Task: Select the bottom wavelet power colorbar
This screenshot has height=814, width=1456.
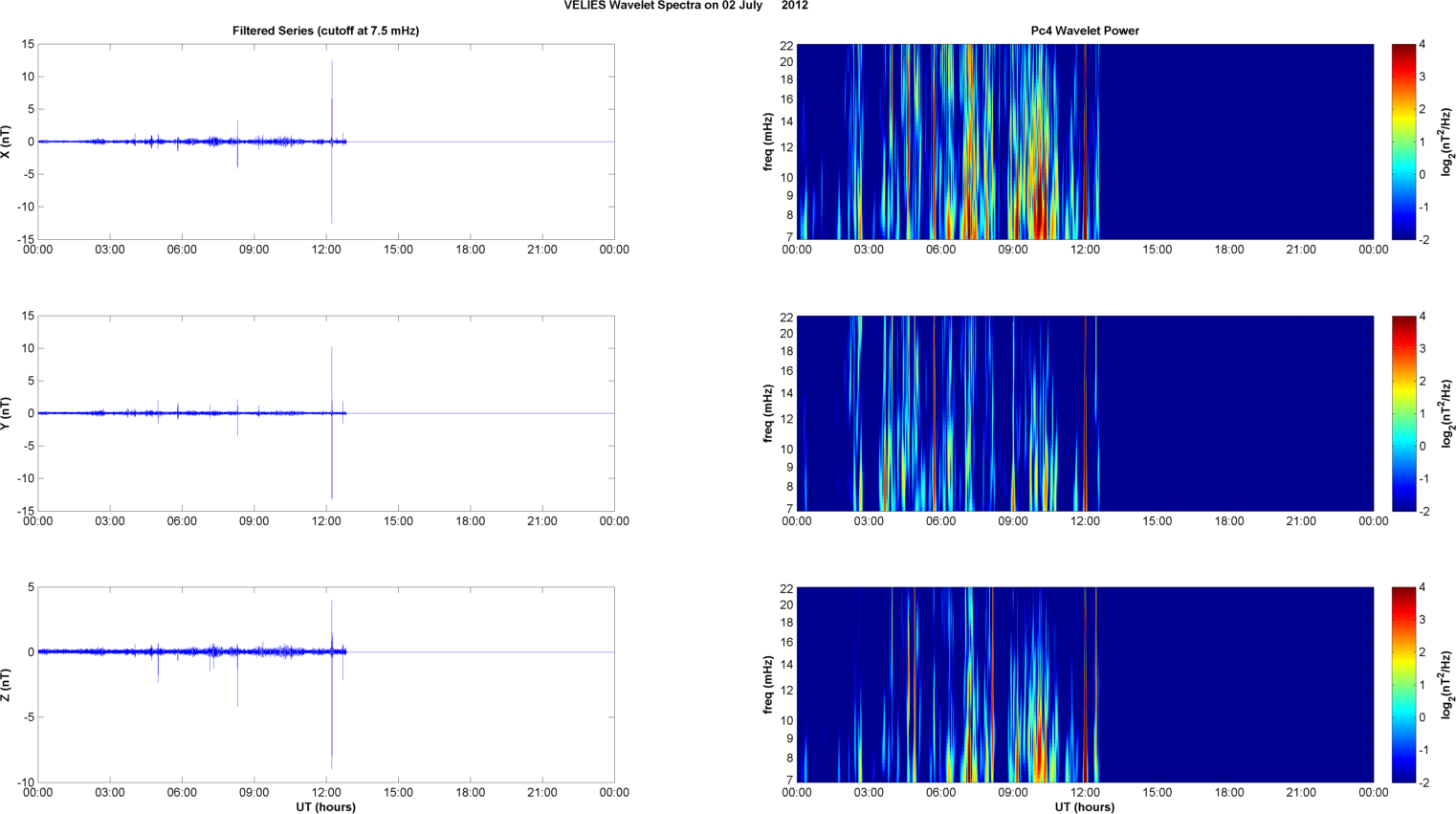Action: (1402, 685)
